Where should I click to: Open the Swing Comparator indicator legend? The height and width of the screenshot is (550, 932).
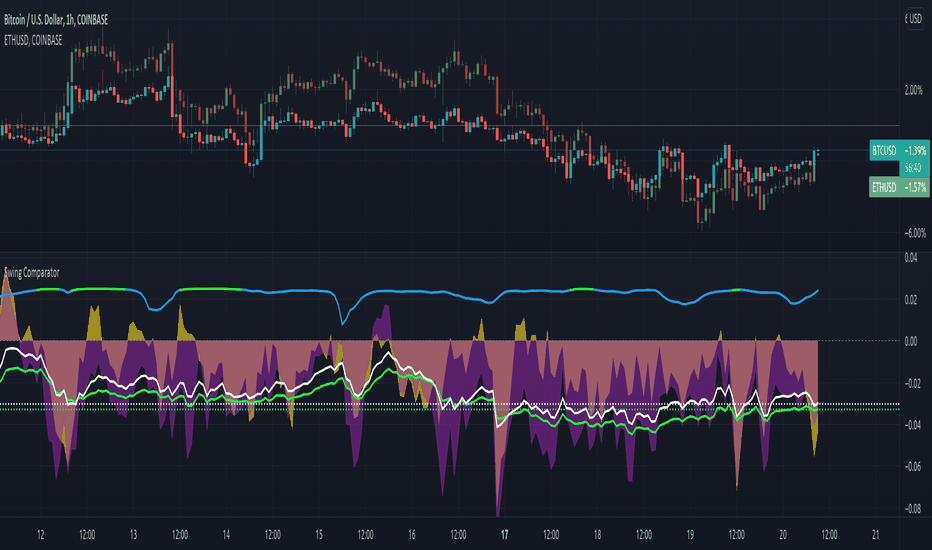32,273
